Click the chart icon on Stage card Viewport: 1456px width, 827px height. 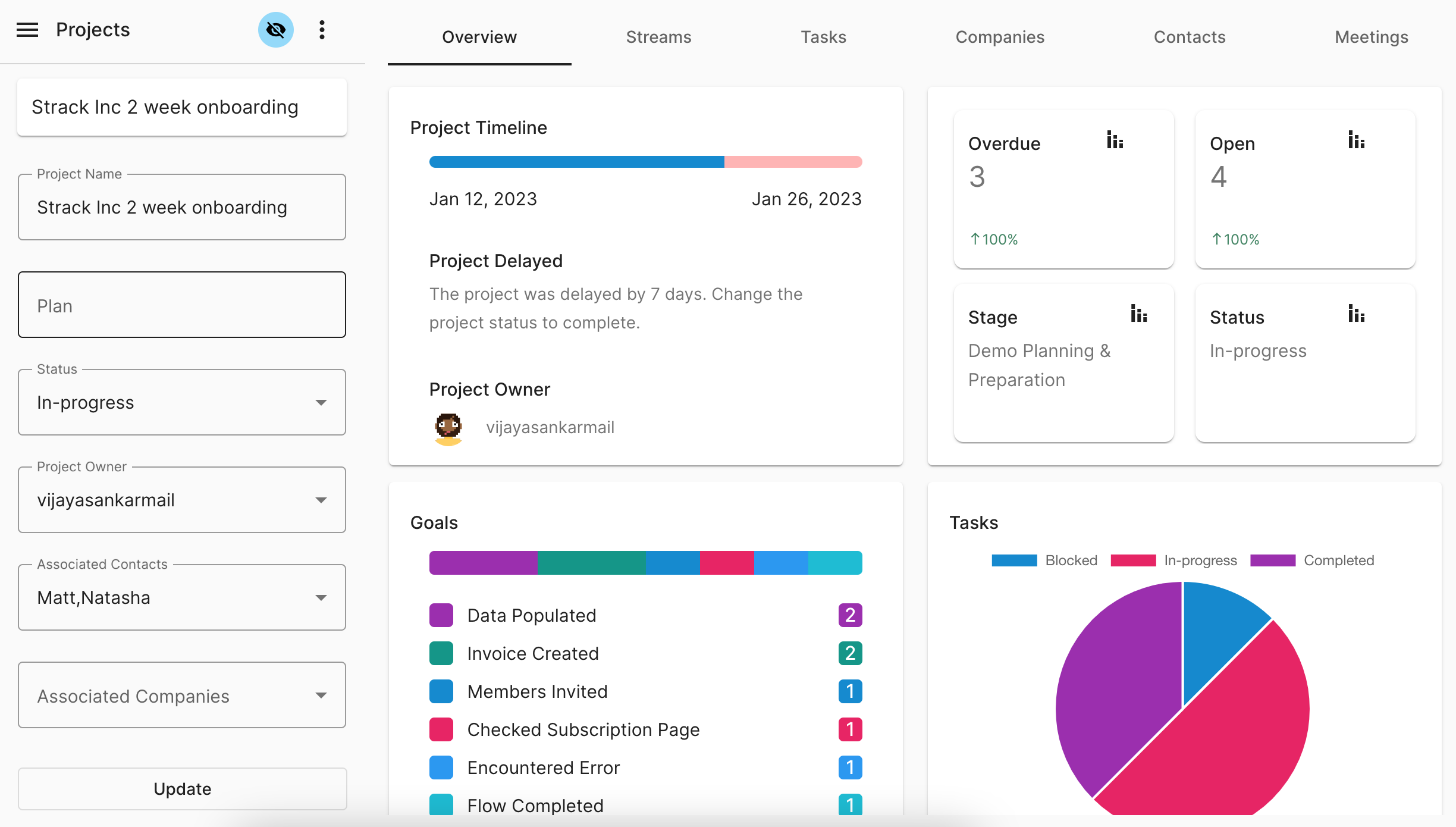tap(1138, 314)
